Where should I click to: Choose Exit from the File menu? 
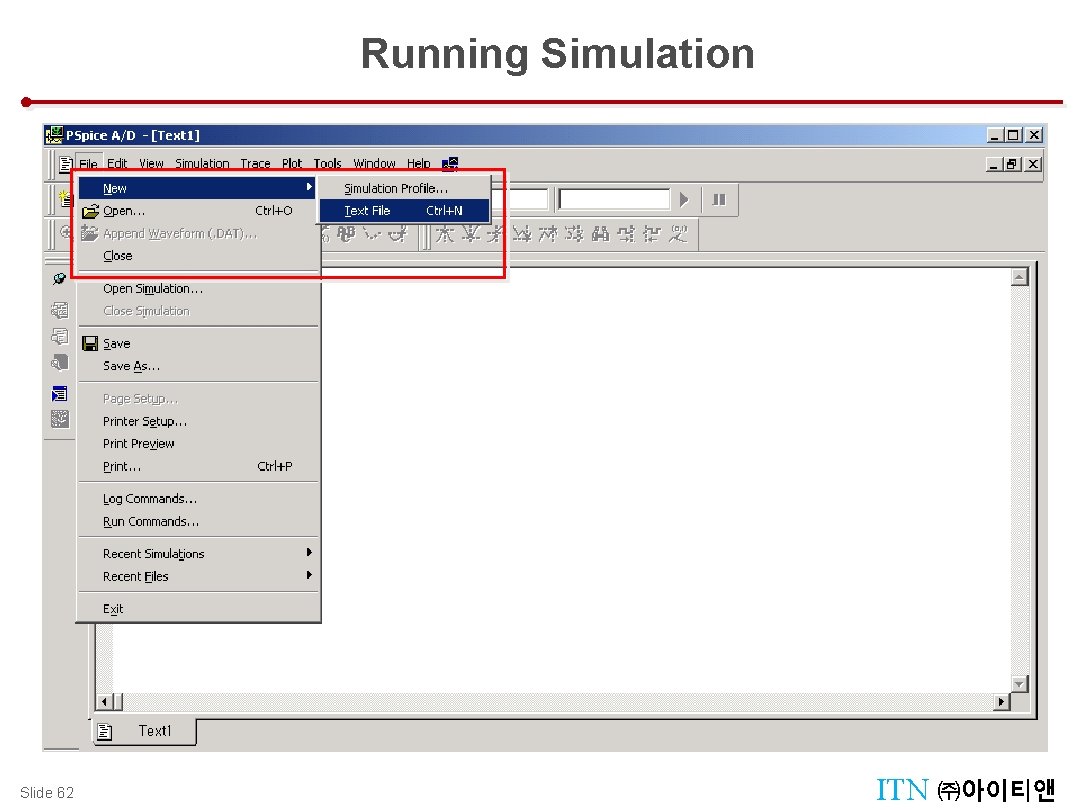[197, 609]
